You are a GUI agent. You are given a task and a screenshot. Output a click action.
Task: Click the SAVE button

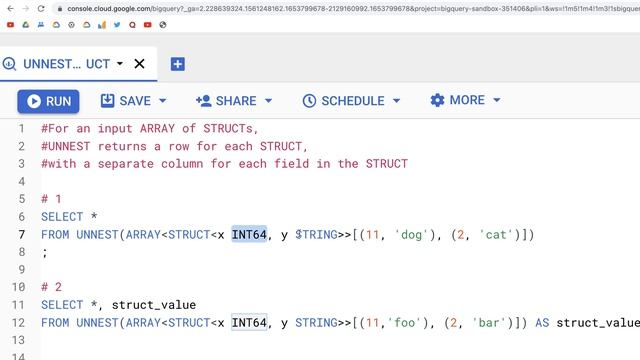point(126,101)
